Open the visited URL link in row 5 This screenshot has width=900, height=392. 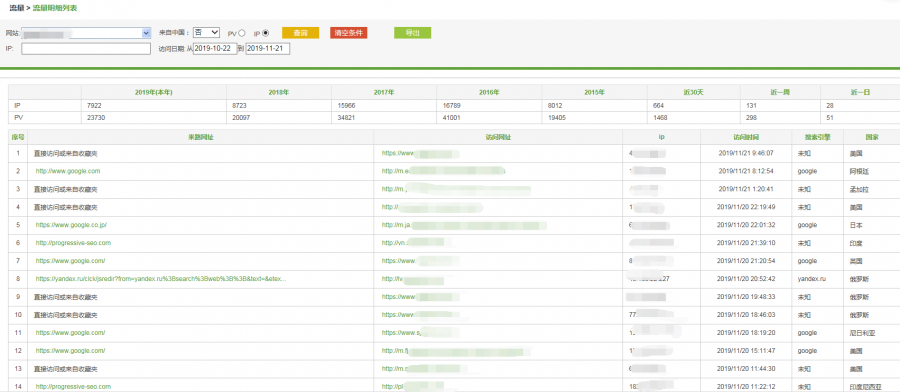point(464,225)
